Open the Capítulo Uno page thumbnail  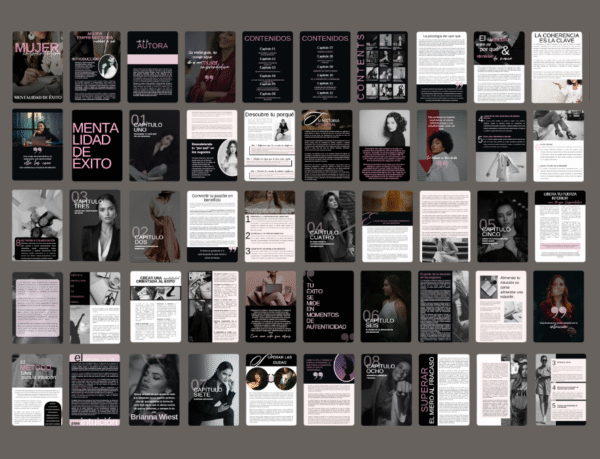point(153,146)
